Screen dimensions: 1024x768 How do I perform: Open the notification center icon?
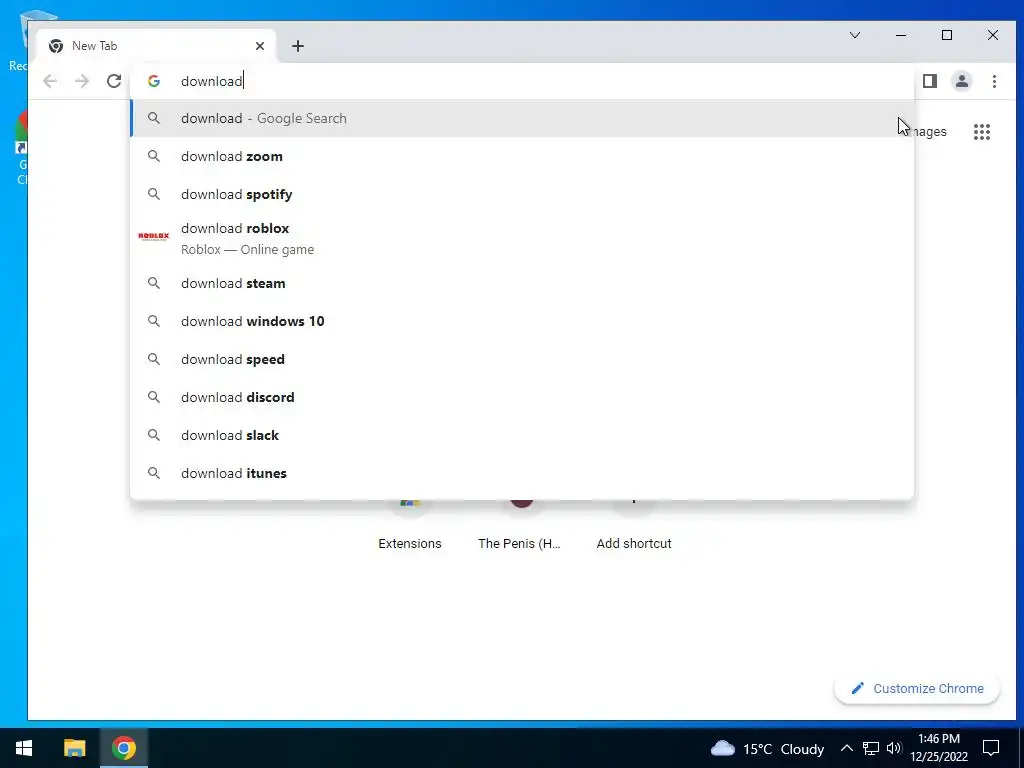tap(991, 748)
